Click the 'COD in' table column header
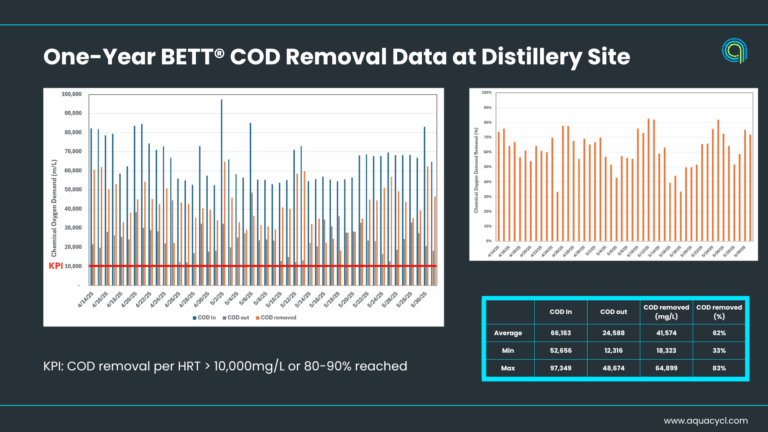 [560, 312]
